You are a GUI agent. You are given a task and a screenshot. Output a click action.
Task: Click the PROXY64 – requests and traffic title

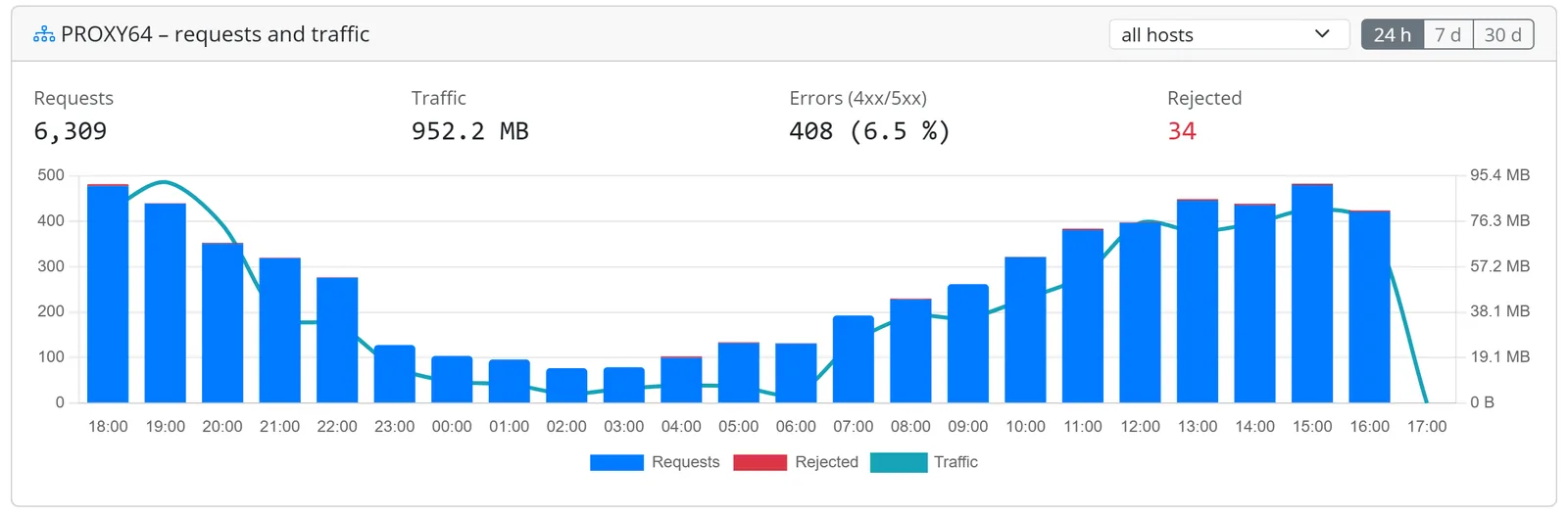coord(215,34)
